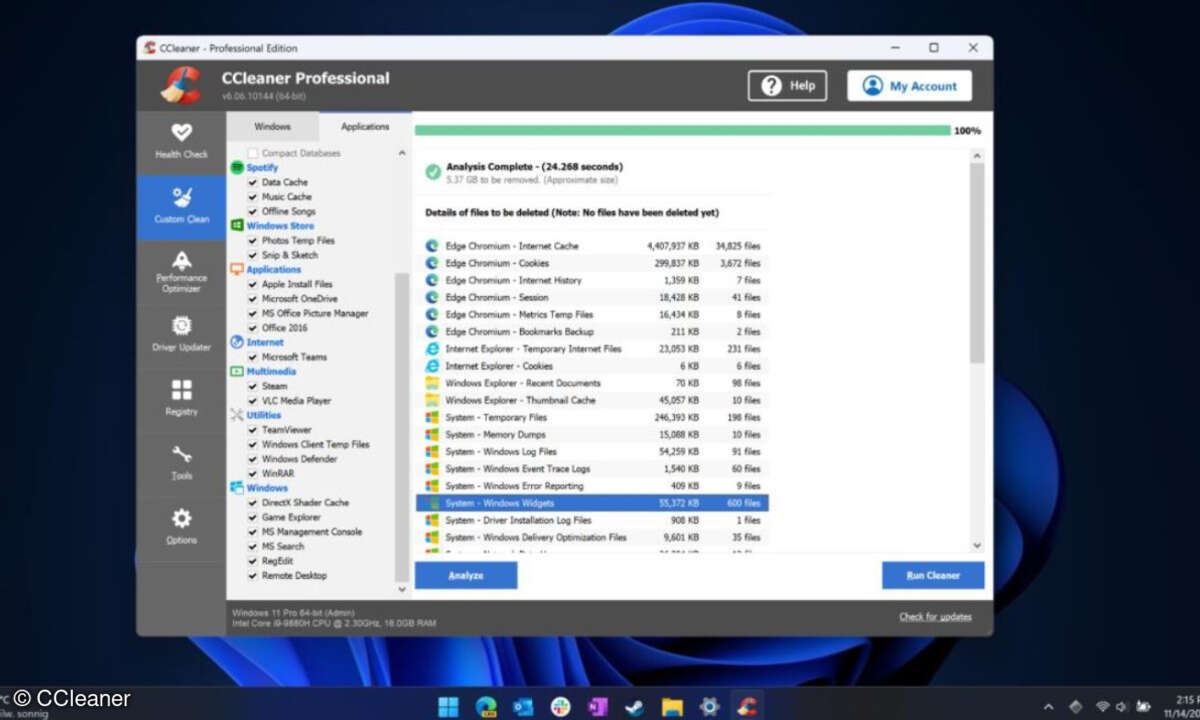The width and height of the screenshot is (1200, 720).
Task: Show hidden system tray icons chevron
Action: 1048,706
